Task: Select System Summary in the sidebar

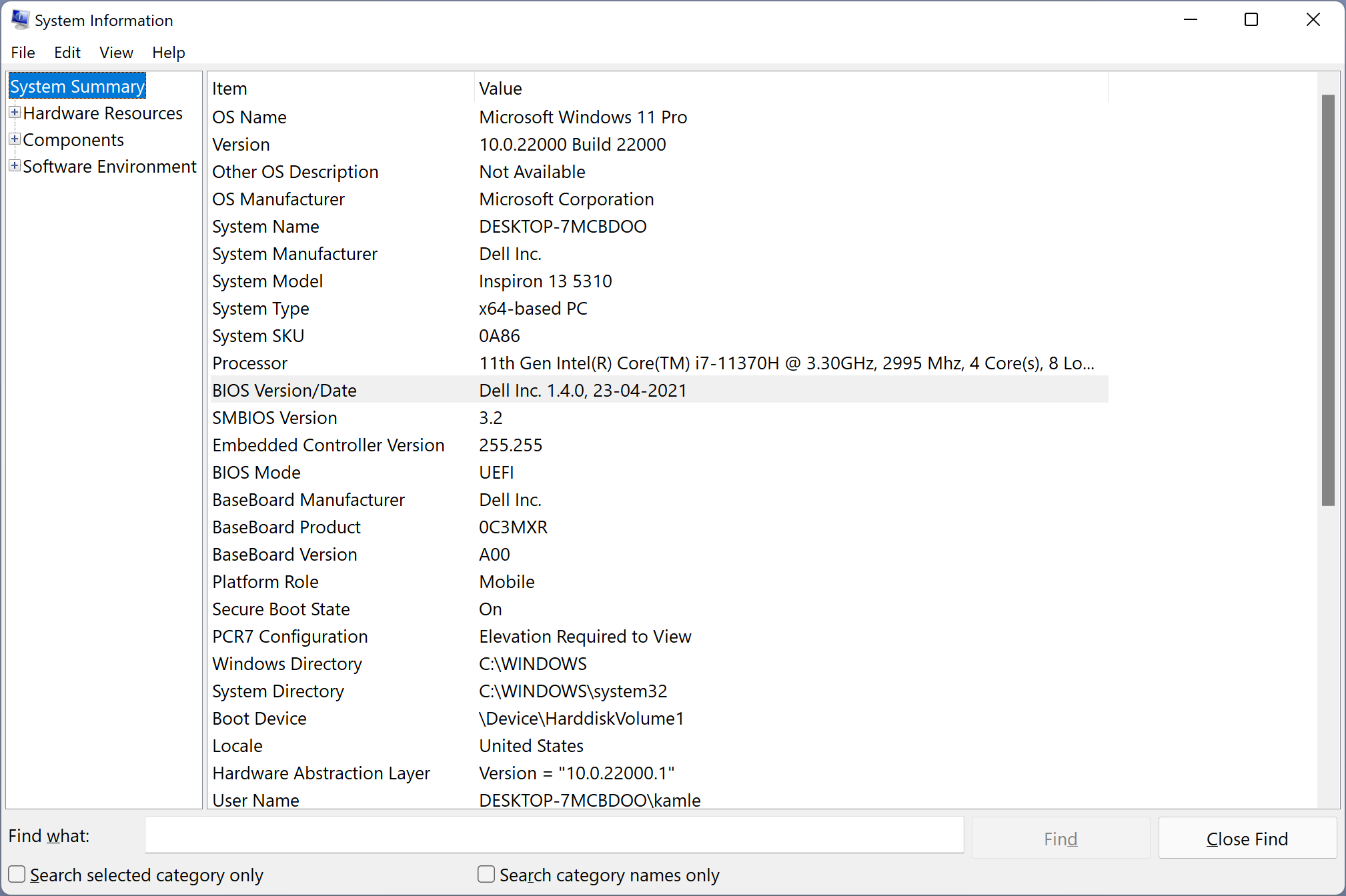Action: click(x=76, y=86)
